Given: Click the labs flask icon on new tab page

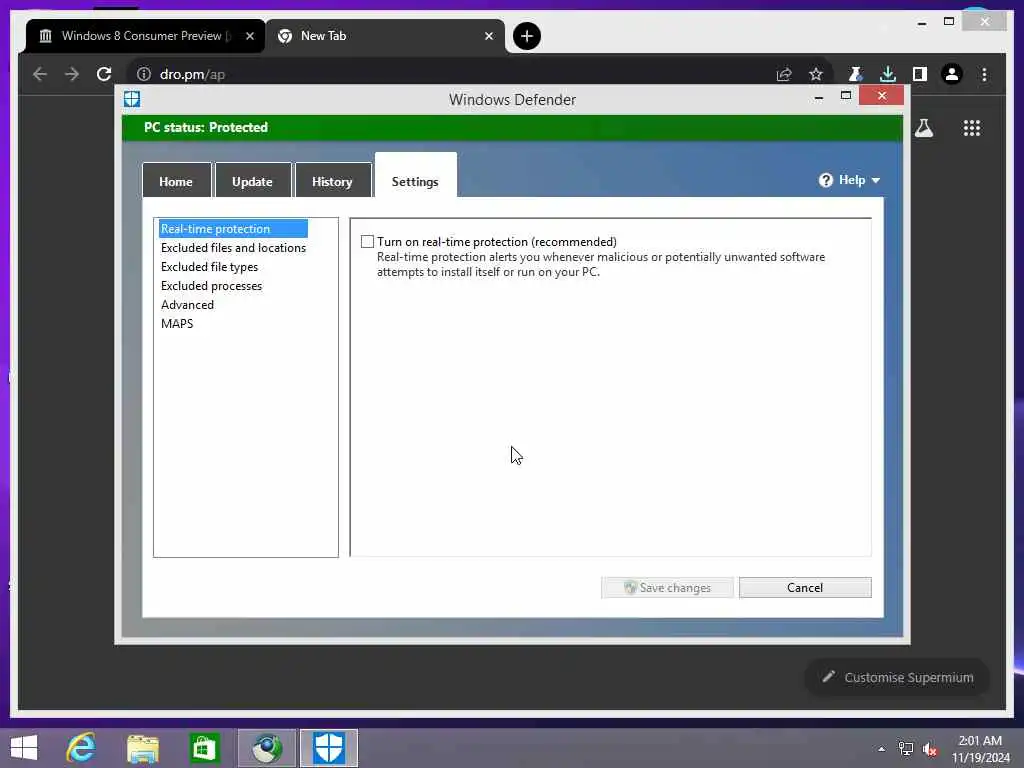Looking at the screenshot, I should tap(924, 128).
